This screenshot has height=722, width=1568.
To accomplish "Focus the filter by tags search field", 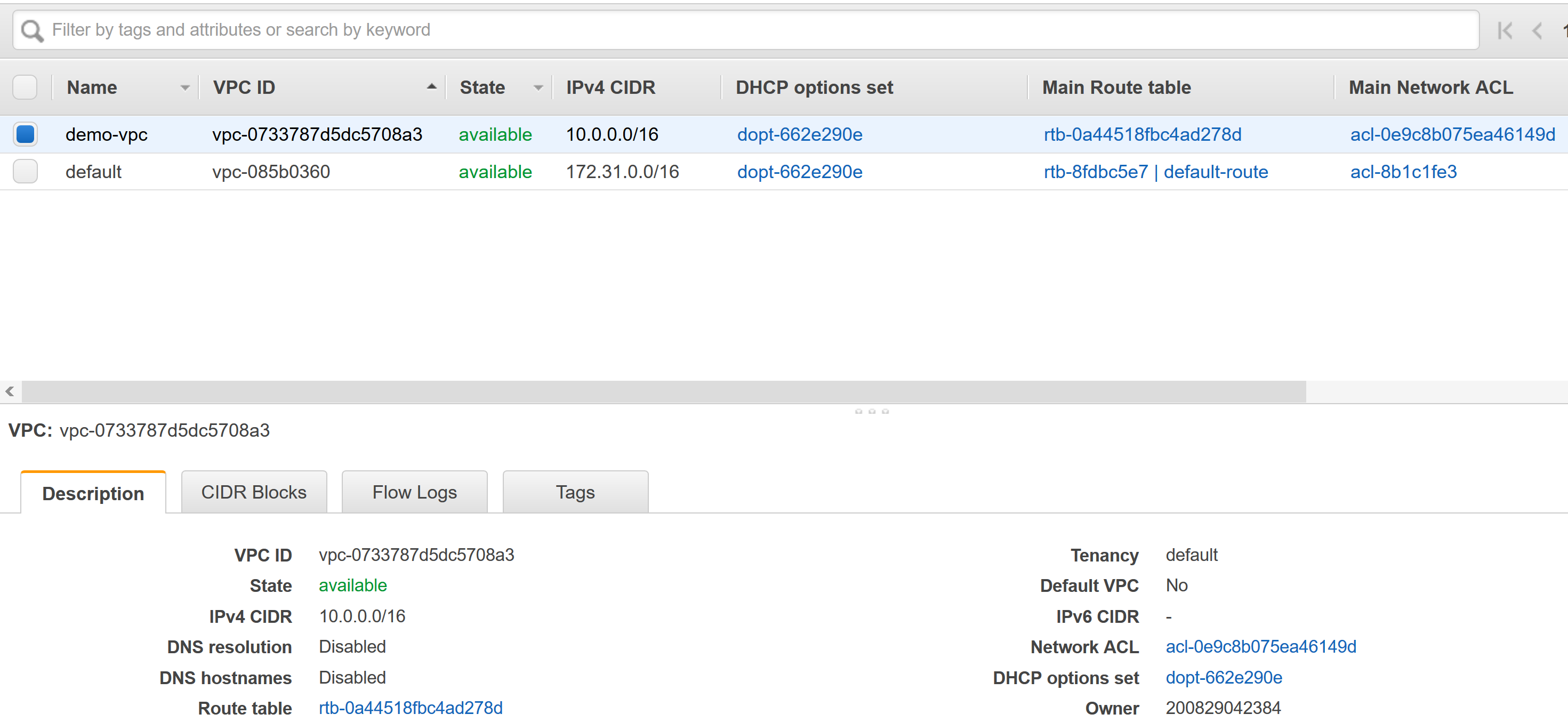I will click(x=761, y=30).
